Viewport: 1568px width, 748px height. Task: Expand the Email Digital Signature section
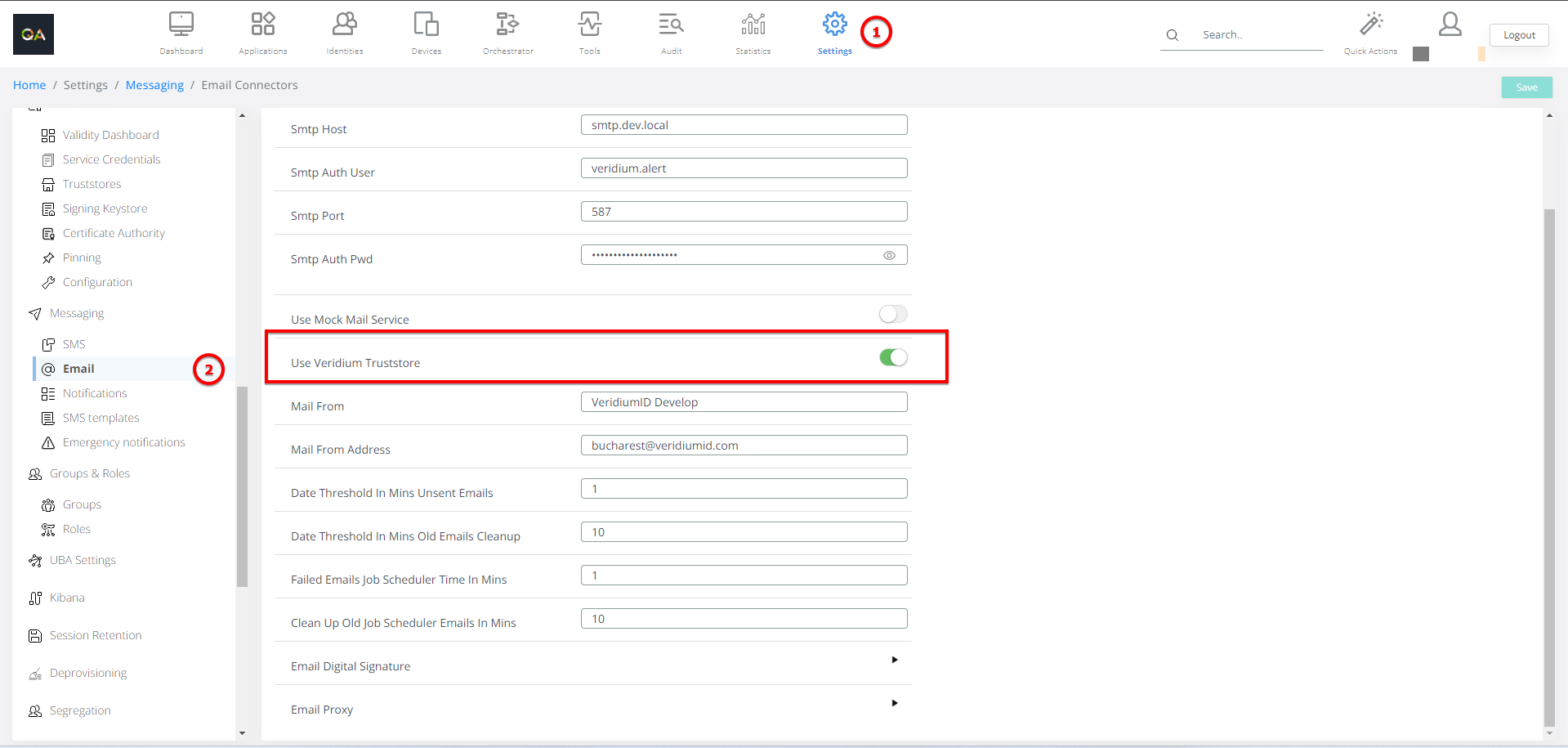(x=895, y=660)
